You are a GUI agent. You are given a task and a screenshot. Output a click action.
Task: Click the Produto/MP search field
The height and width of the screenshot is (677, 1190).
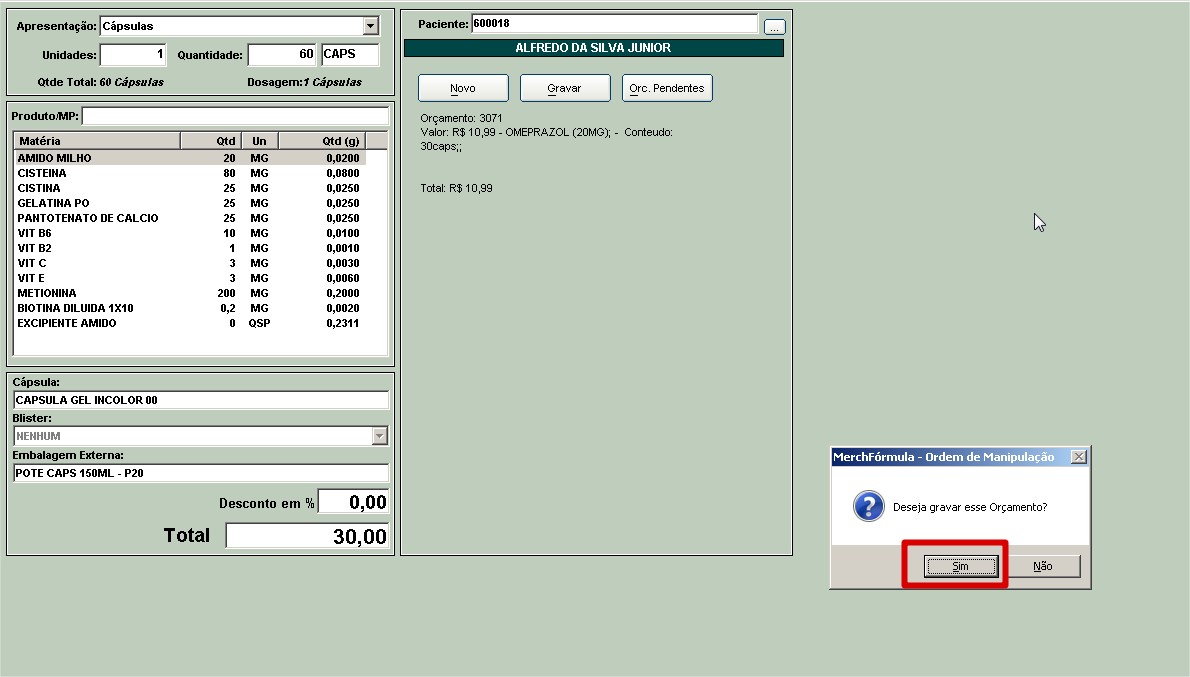pos(235,116)
